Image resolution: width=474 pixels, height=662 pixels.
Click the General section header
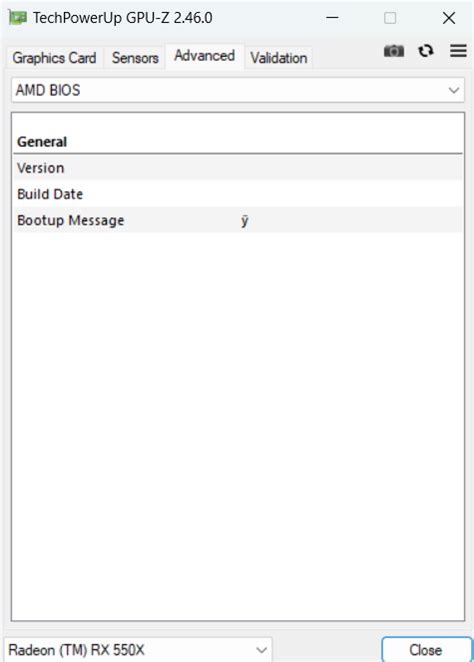click(42, 142)
